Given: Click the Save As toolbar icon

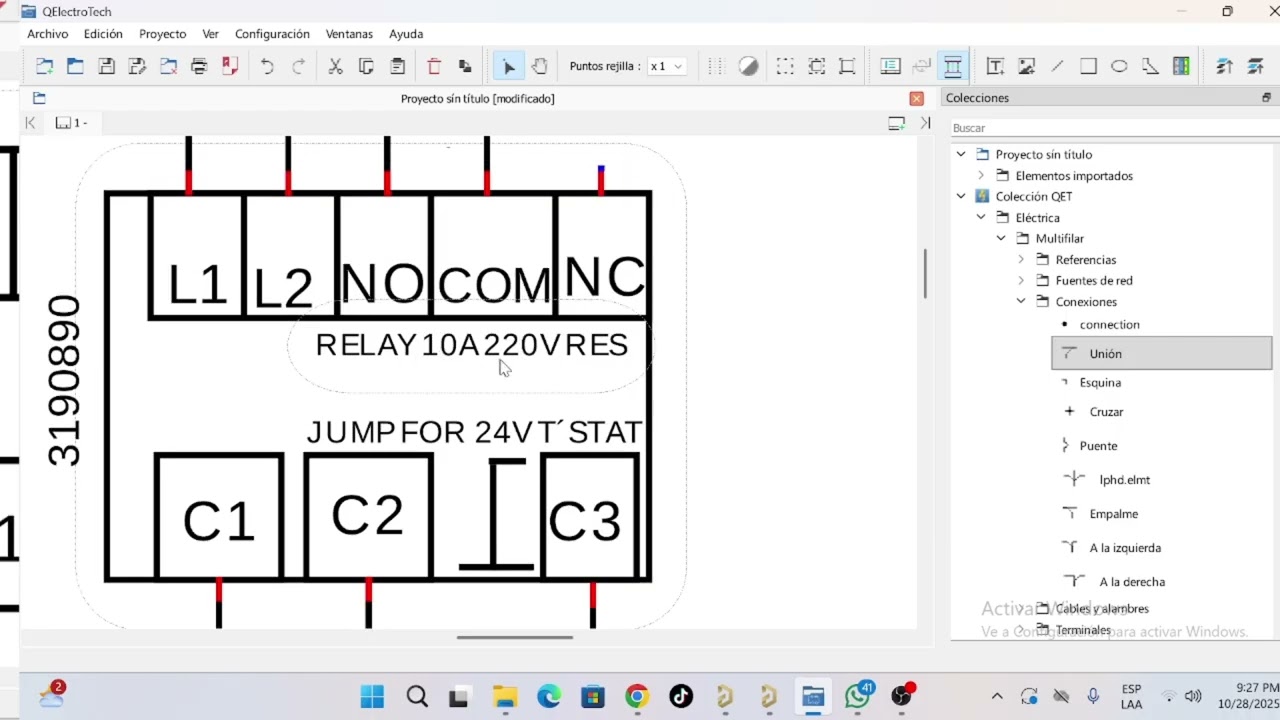Looking at the screenshot, I should tap(137, 66).
